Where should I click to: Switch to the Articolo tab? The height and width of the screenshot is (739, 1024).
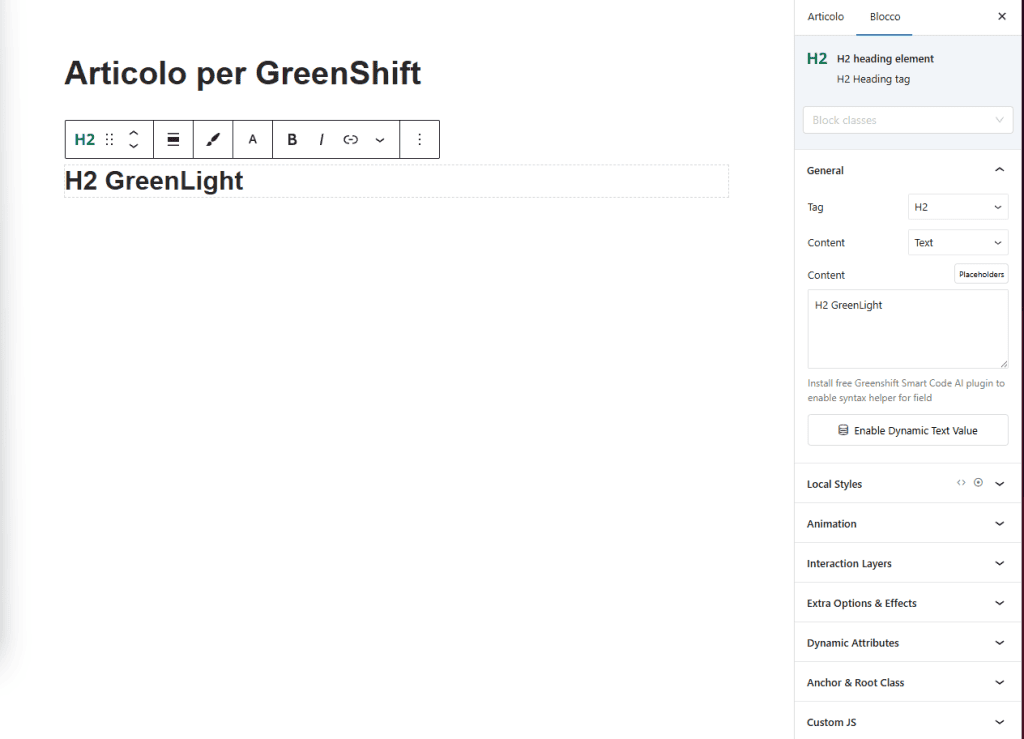[x=825, y=17]
